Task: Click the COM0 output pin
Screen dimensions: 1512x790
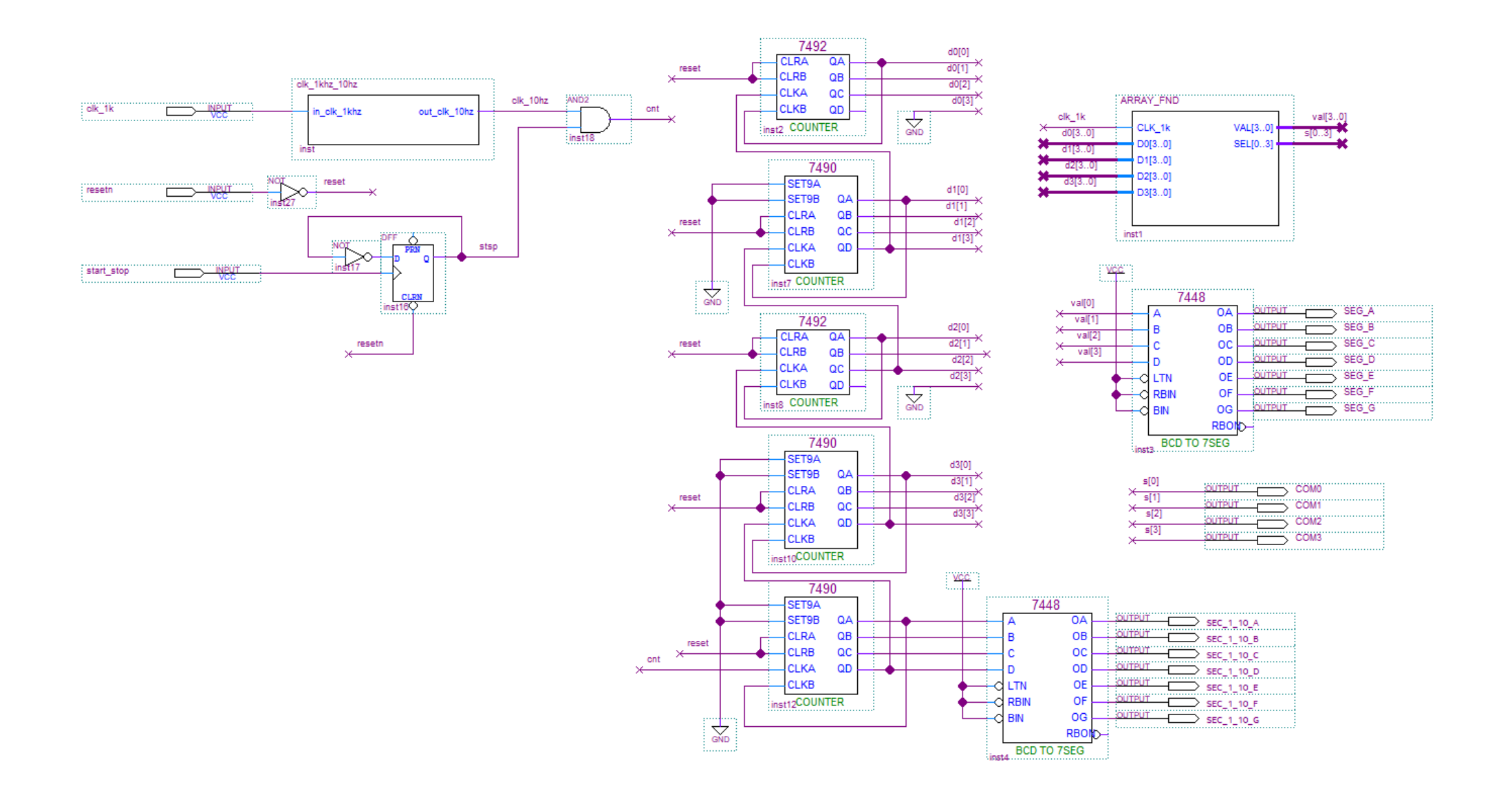Action: pyautogui.click(x=1272, y=491)
